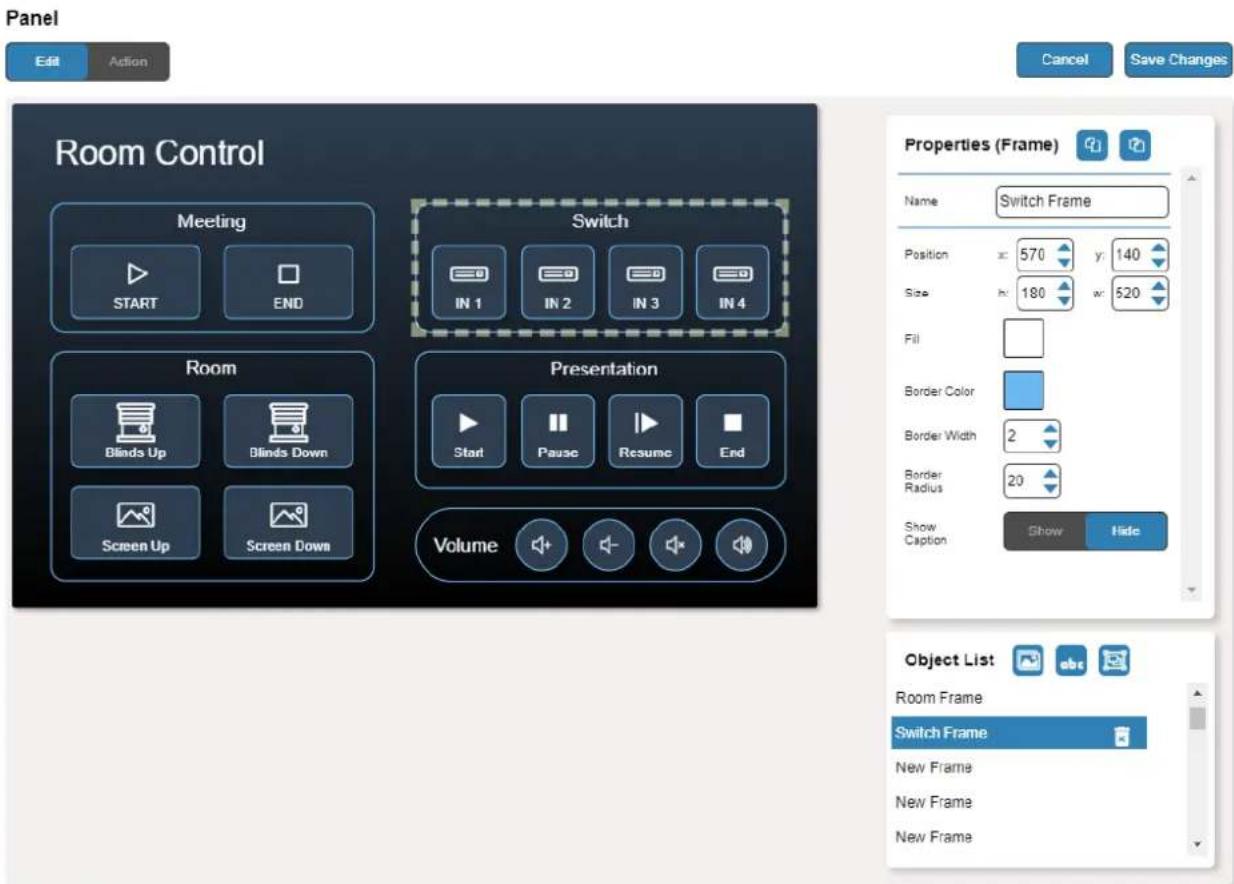Add a frame object from Object List
This screenshot has width=1234, height=884.
click(x=1114, y=660)
